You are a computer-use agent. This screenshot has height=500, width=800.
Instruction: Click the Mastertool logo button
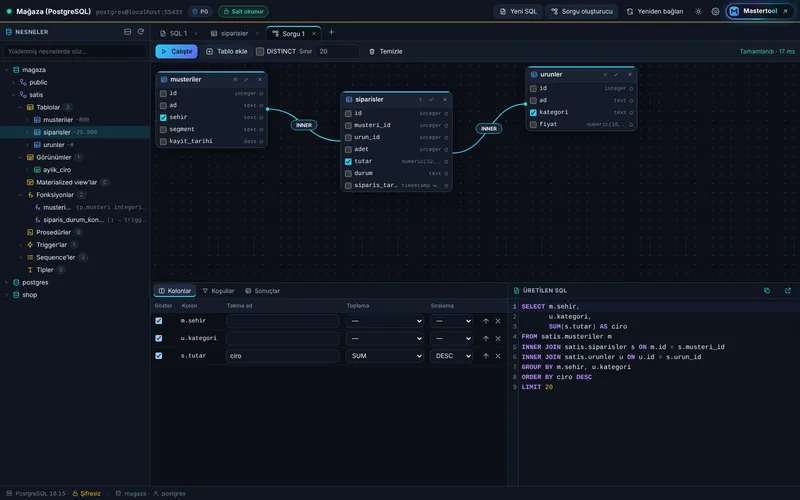pyautogui.click(x=759, y=11)
